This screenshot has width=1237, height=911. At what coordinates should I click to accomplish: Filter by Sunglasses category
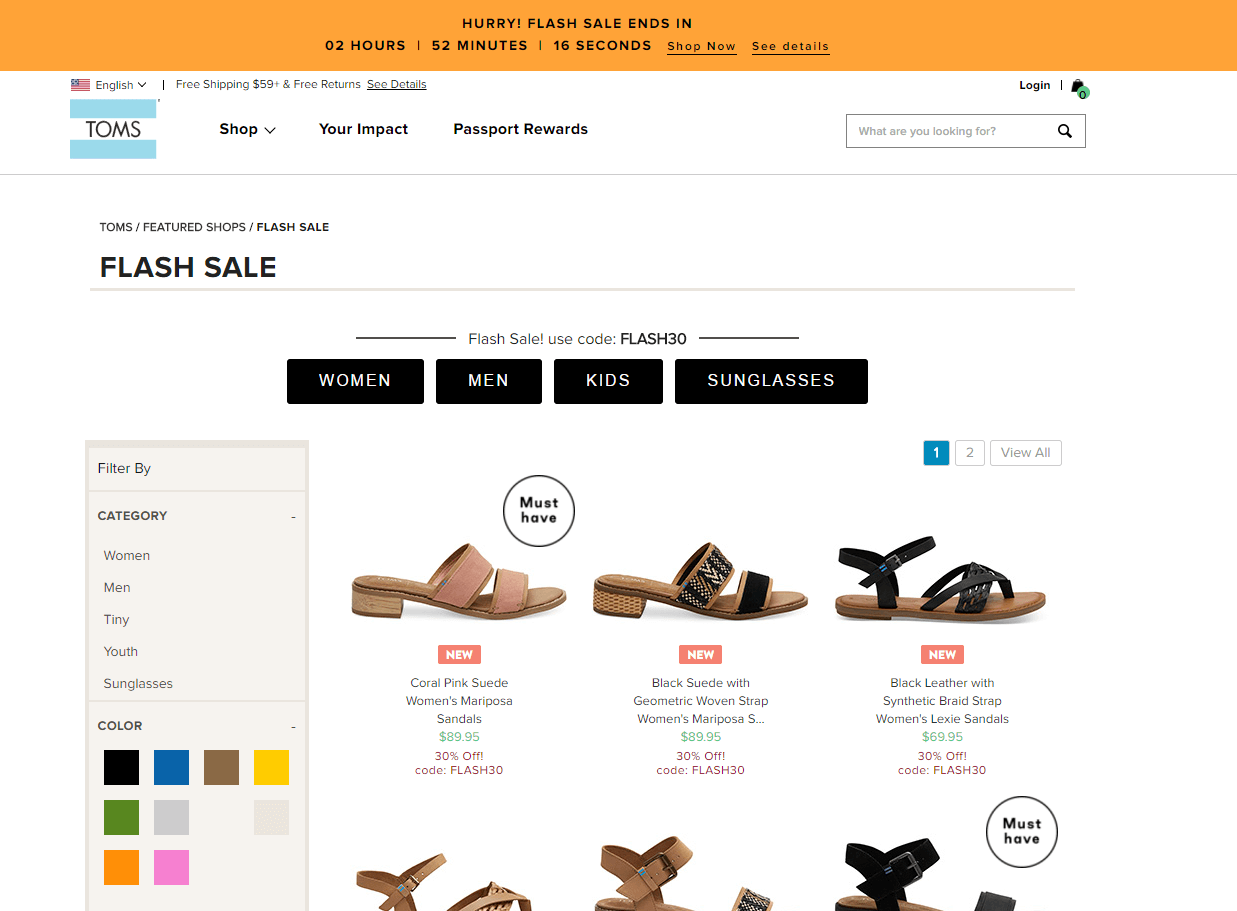[138, 683]
